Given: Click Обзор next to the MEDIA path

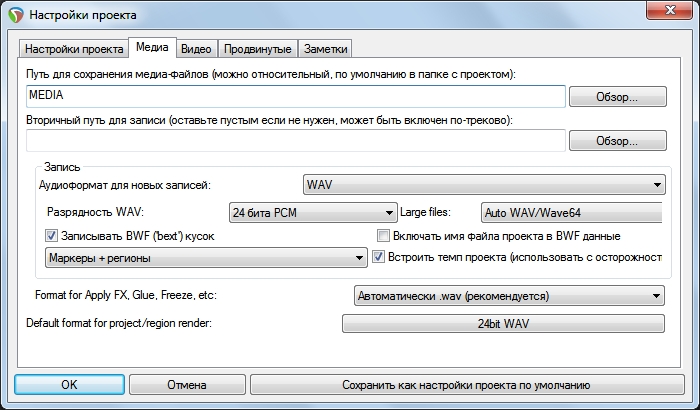Looking at the screenshot, I should click(x=617, y=96).
